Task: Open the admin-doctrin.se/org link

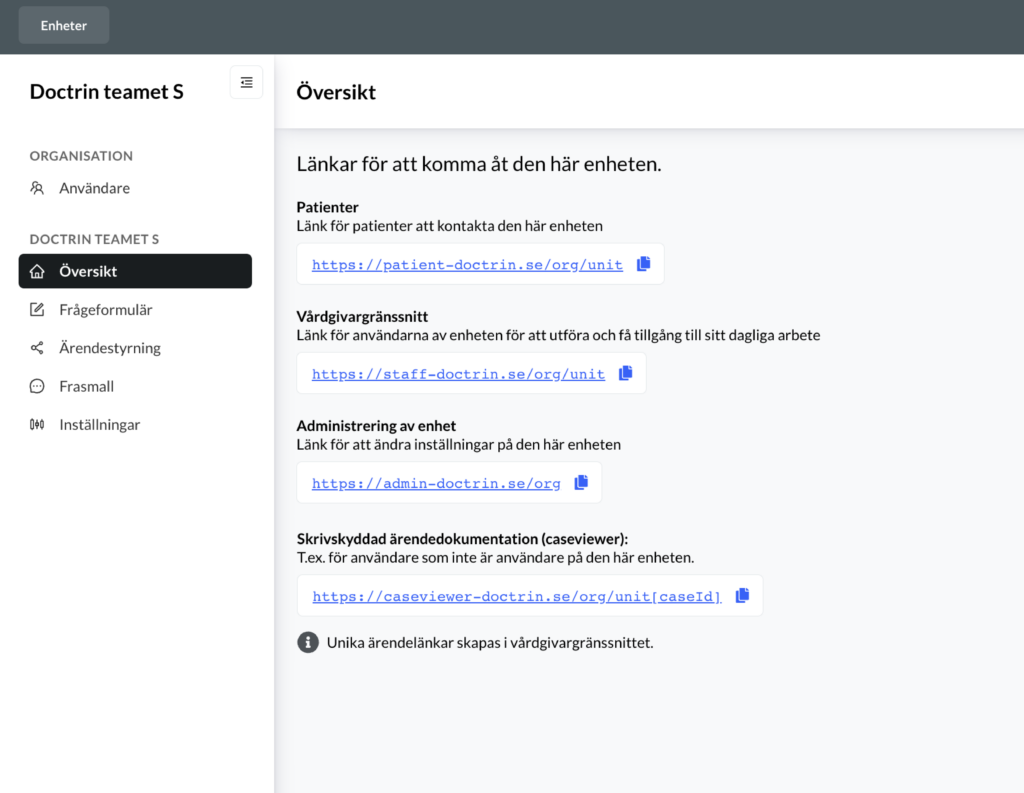Action: [436, 483]
